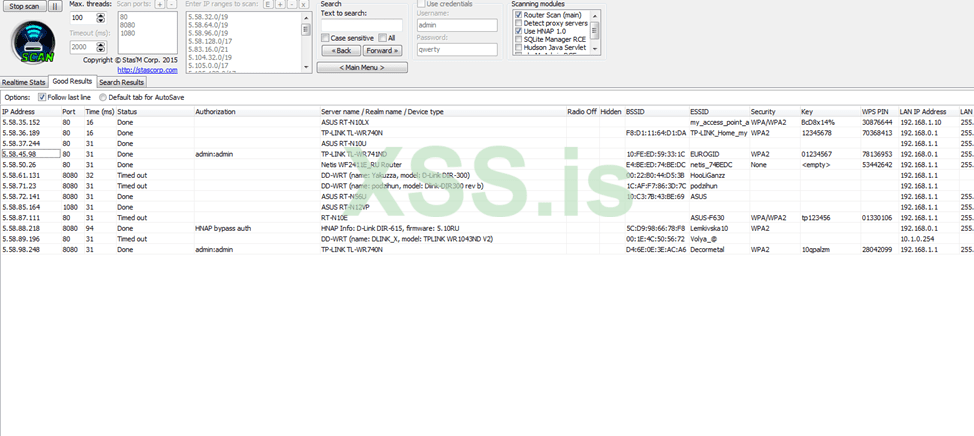
Task: Sort by the Time (ms) column header
Action: (x=99, y=112)
